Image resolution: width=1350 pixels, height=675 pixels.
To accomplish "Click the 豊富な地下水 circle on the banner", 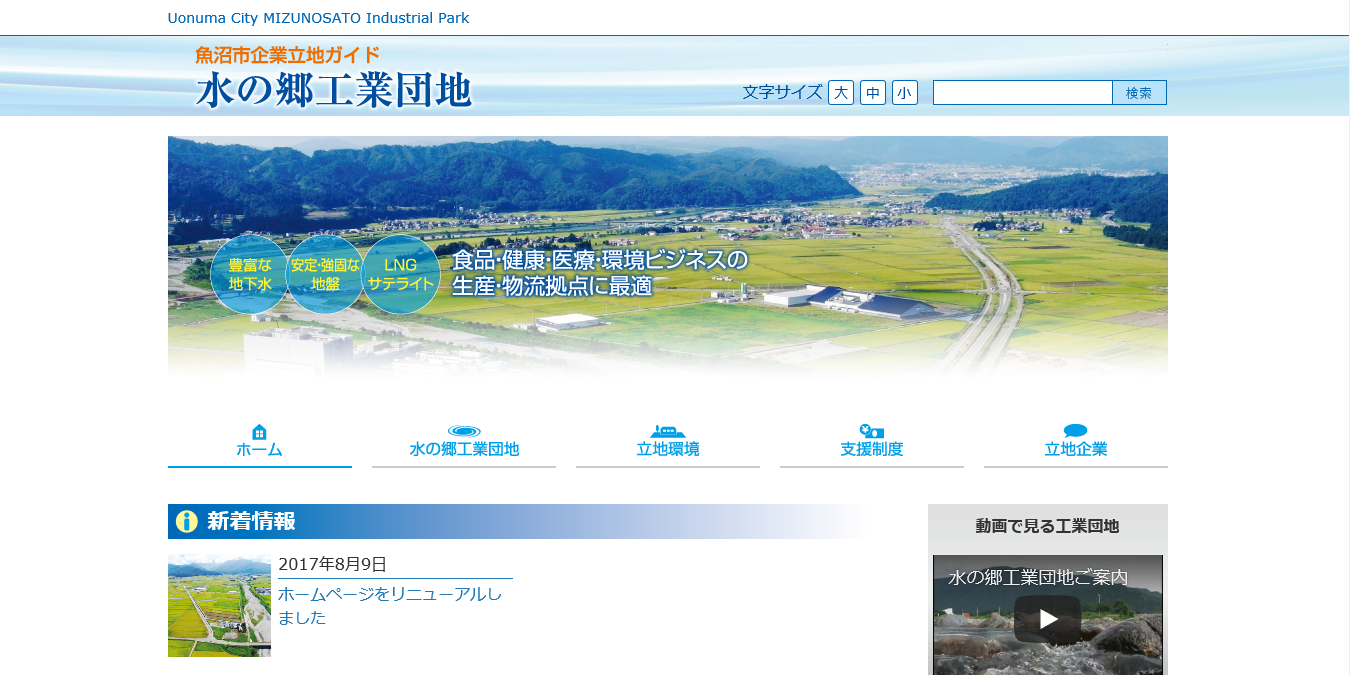I will click(250, 275).
